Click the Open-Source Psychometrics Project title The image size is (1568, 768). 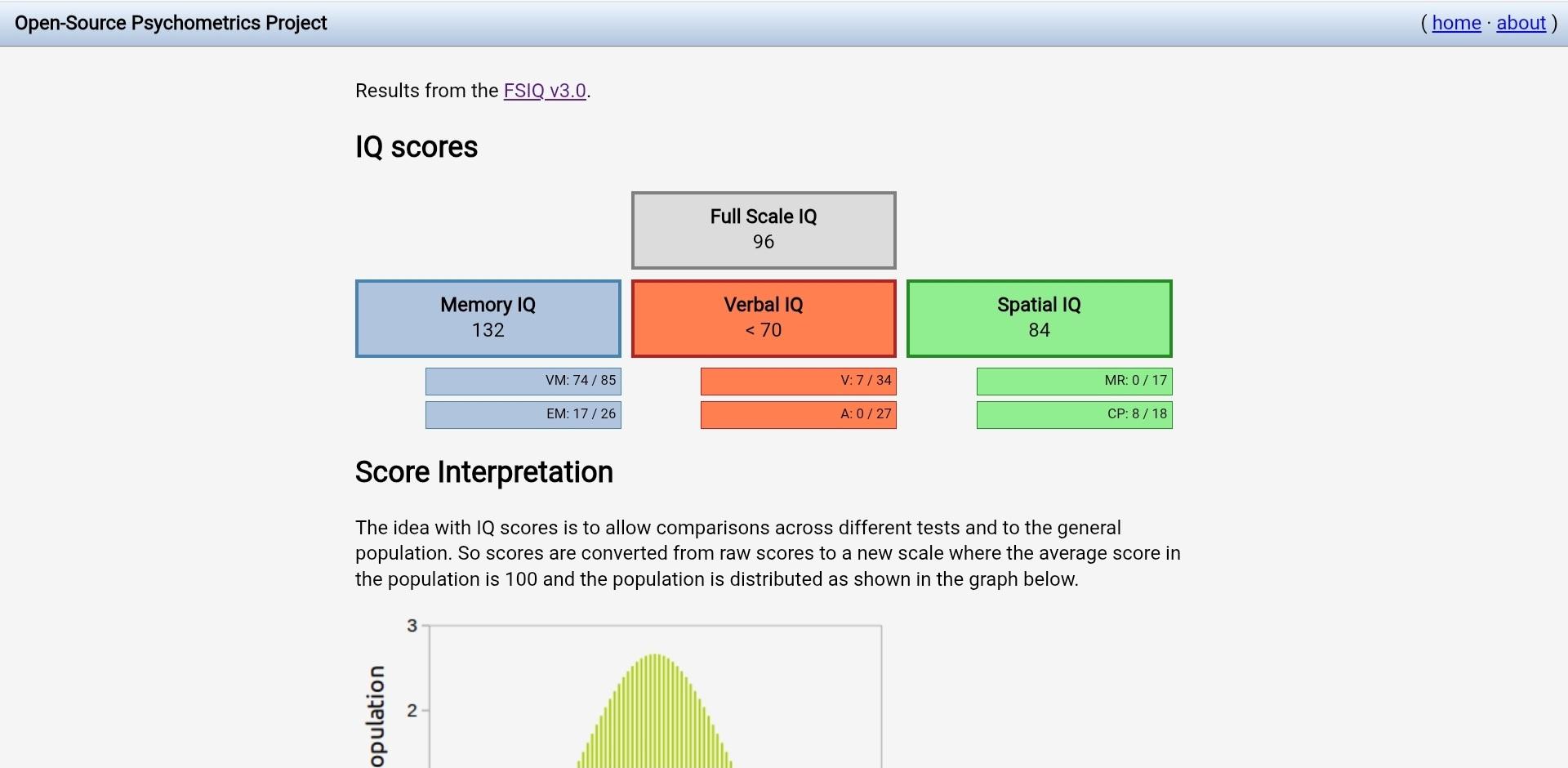coord(171,23)
